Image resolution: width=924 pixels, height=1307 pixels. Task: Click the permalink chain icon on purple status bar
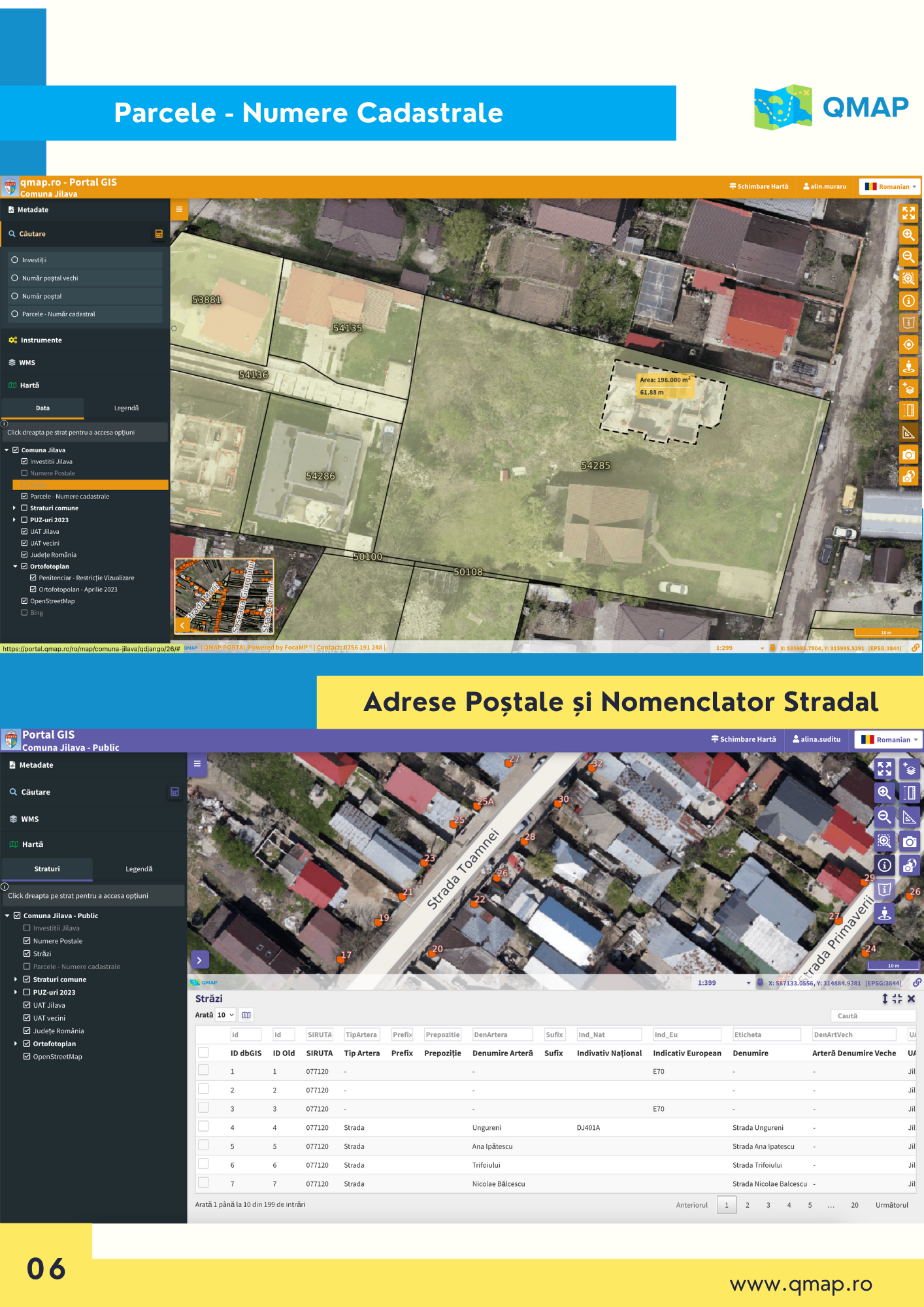[x=917, y=982]
